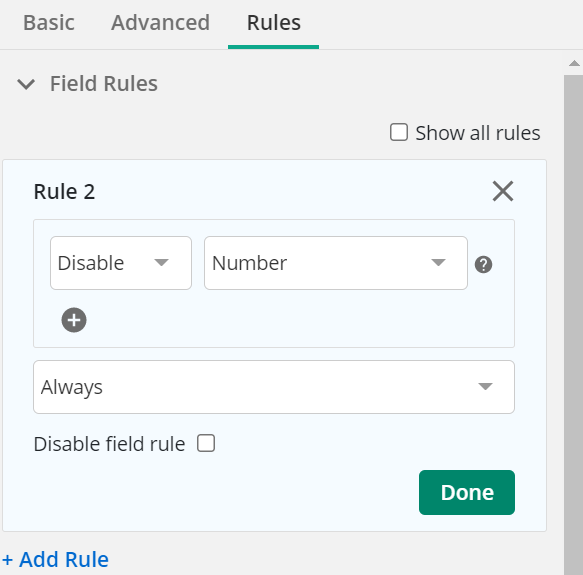Open the Disable action dropdown

tap(121, 263)
